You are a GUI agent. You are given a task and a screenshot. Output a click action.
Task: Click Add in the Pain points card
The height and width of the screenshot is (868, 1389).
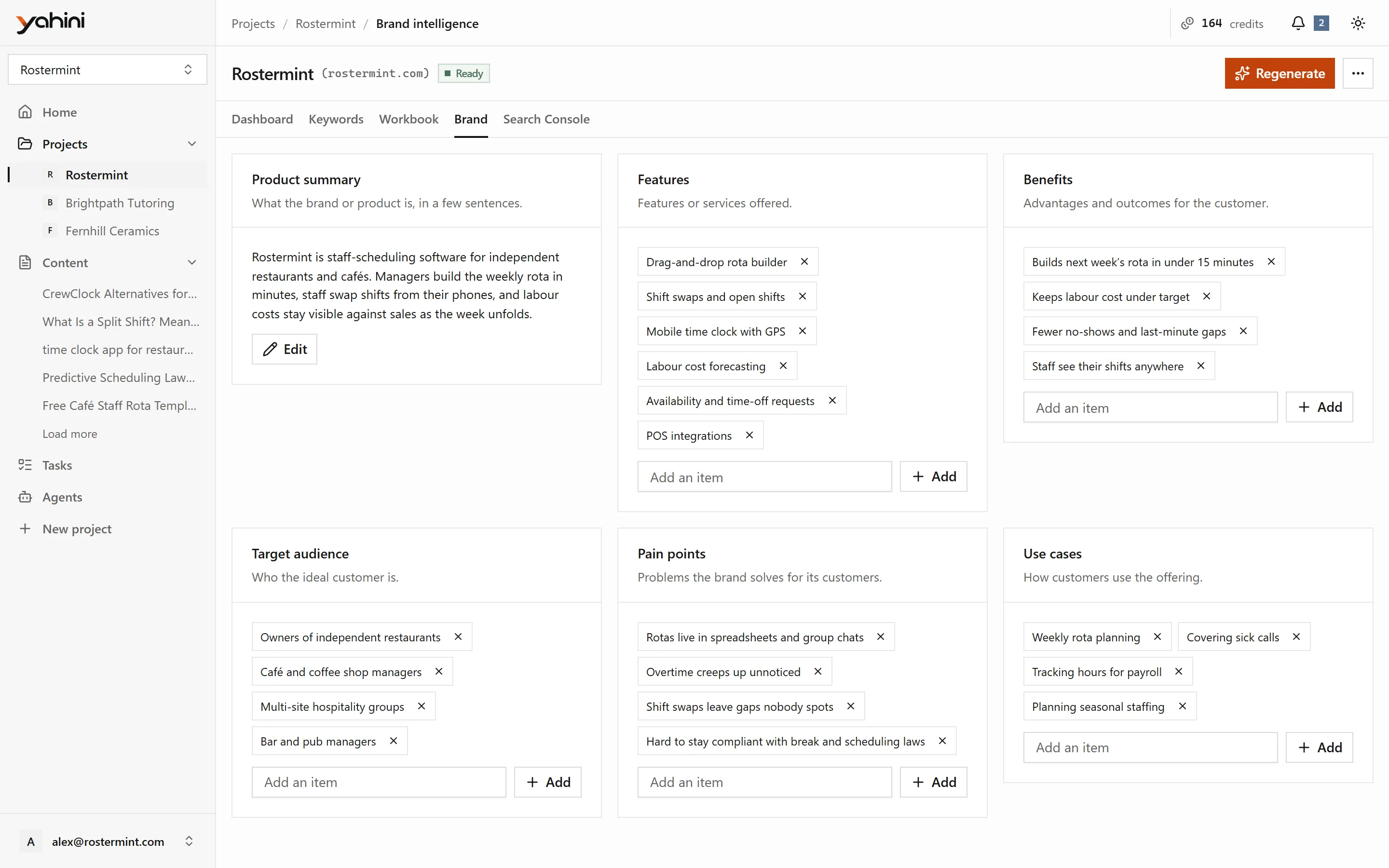(x=933, y=782)
